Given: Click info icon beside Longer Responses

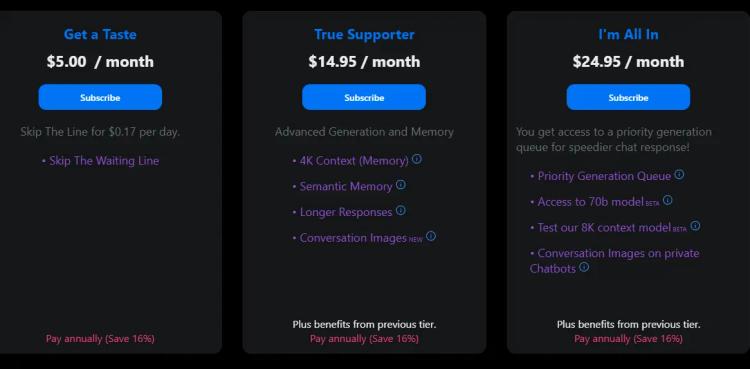Looking at the screenshot, I should click(401, 210).
